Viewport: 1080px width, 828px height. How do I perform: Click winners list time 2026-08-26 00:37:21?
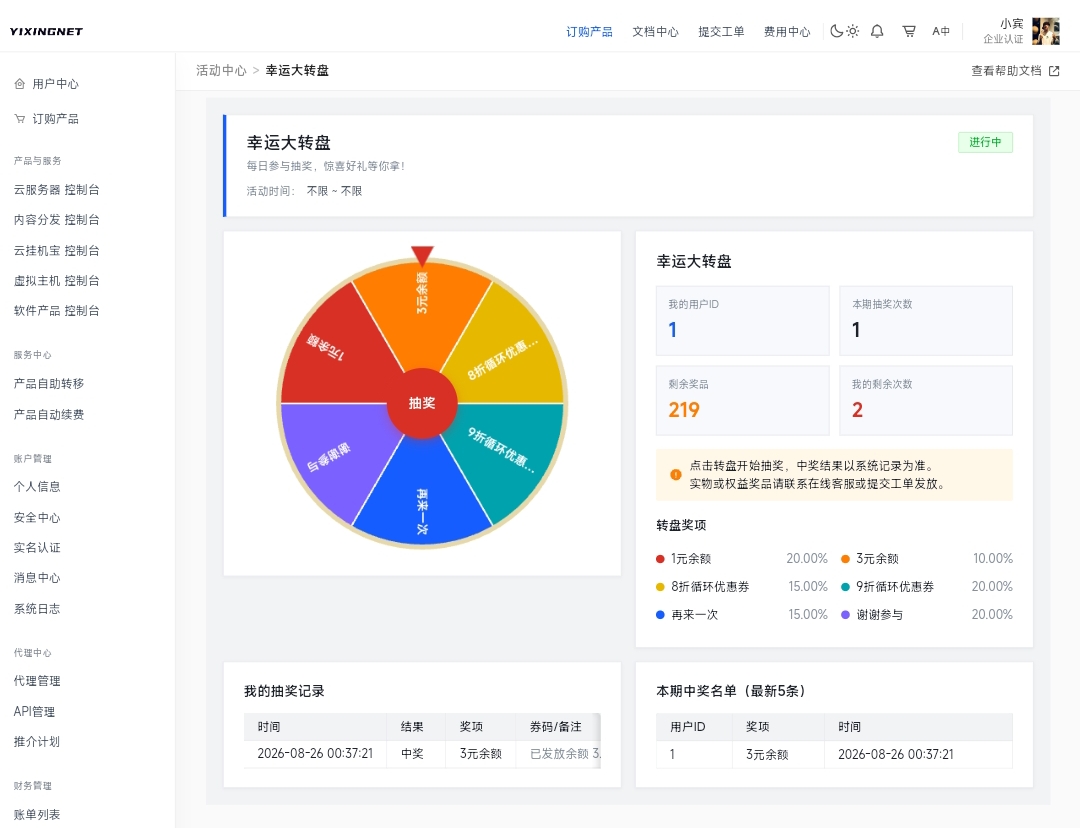click(895, 754)
